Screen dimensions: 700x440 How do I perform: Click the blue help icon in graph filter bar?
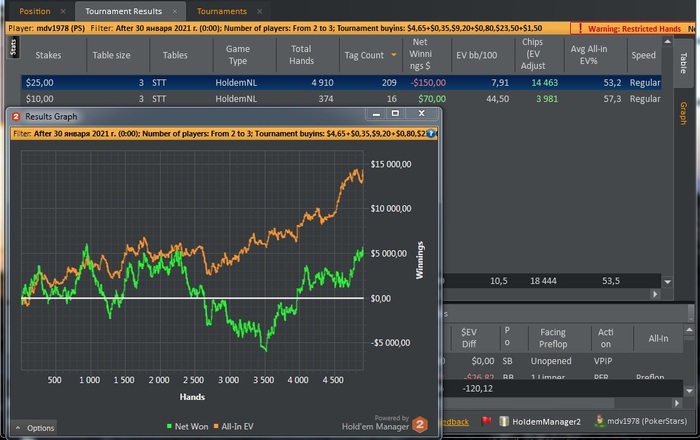[430, 133]
